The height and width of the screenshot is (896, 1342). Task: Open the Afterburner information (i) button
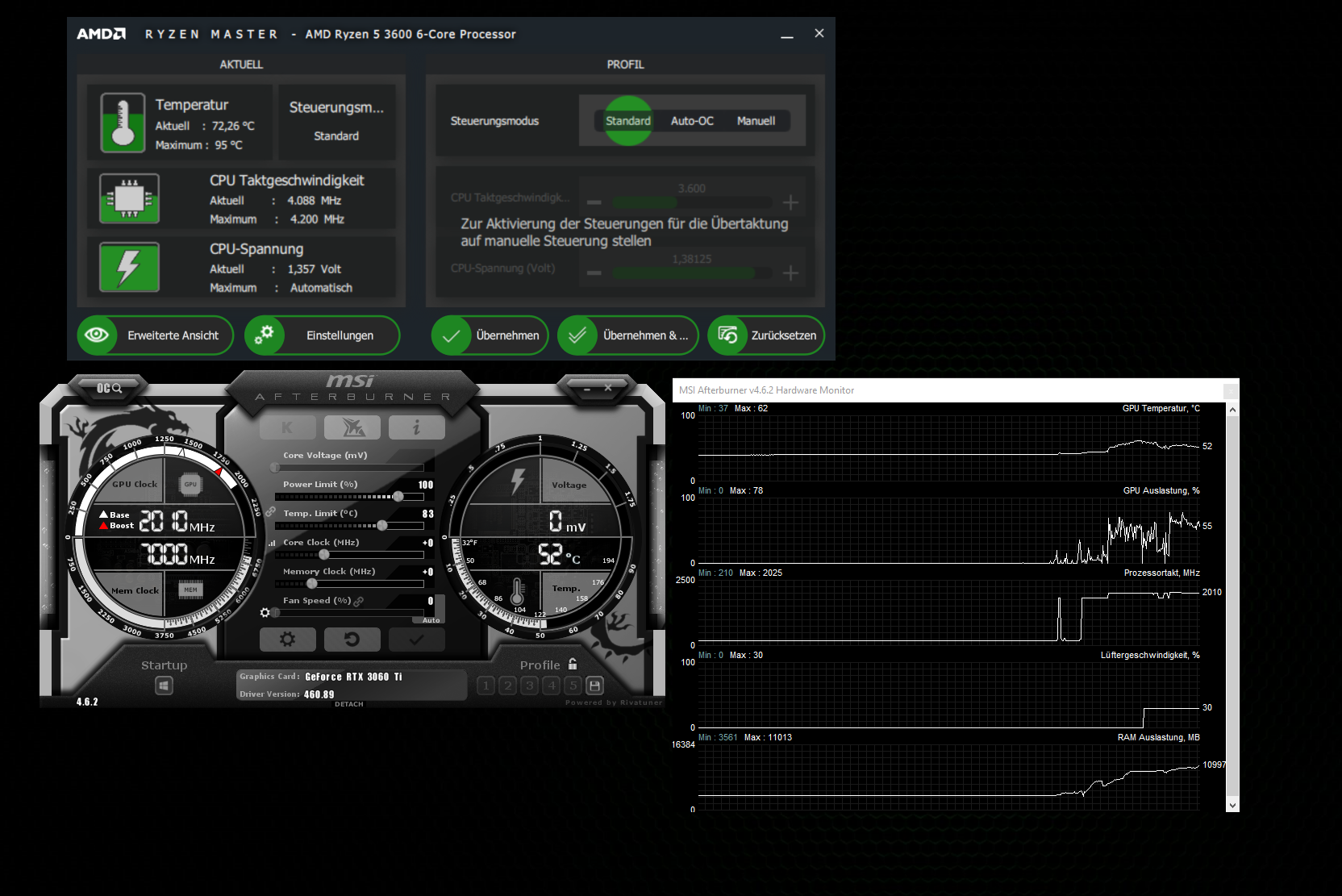tap(417, 427)
